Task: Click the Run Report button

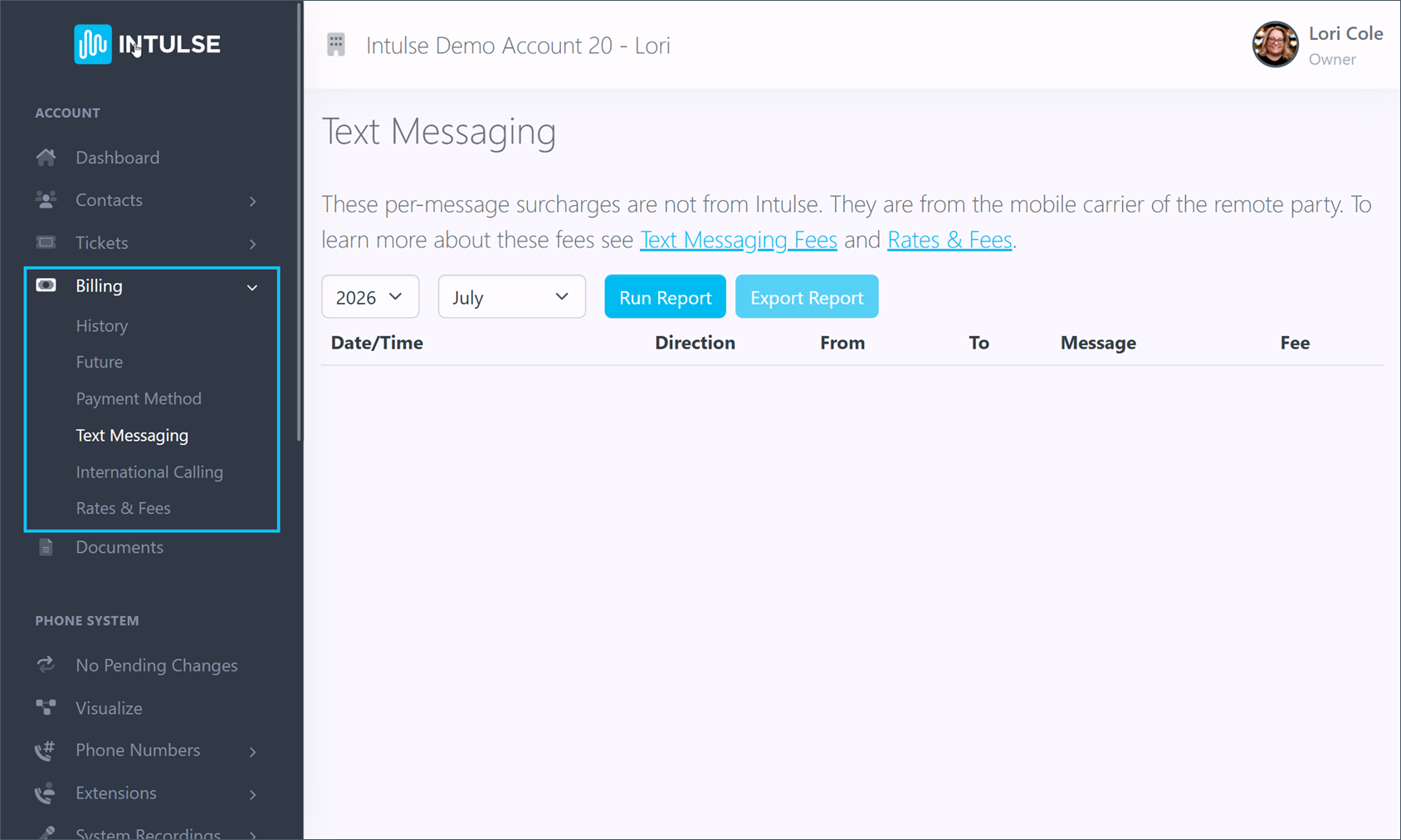Action: point(665,296)
